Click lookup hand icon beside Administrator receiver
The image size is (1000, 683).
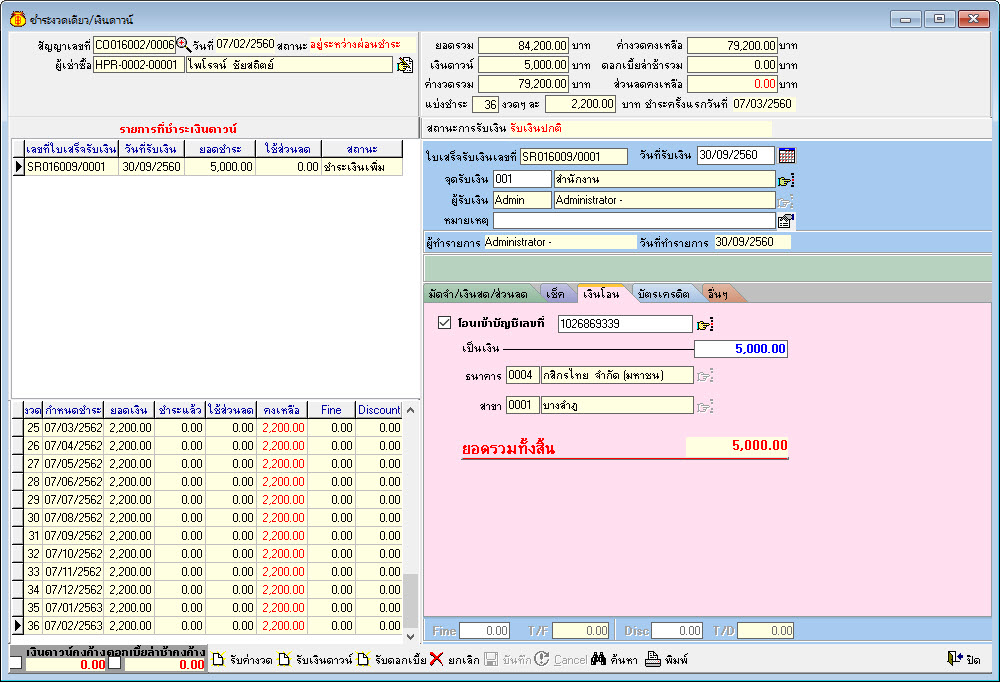tap(786, 202)
